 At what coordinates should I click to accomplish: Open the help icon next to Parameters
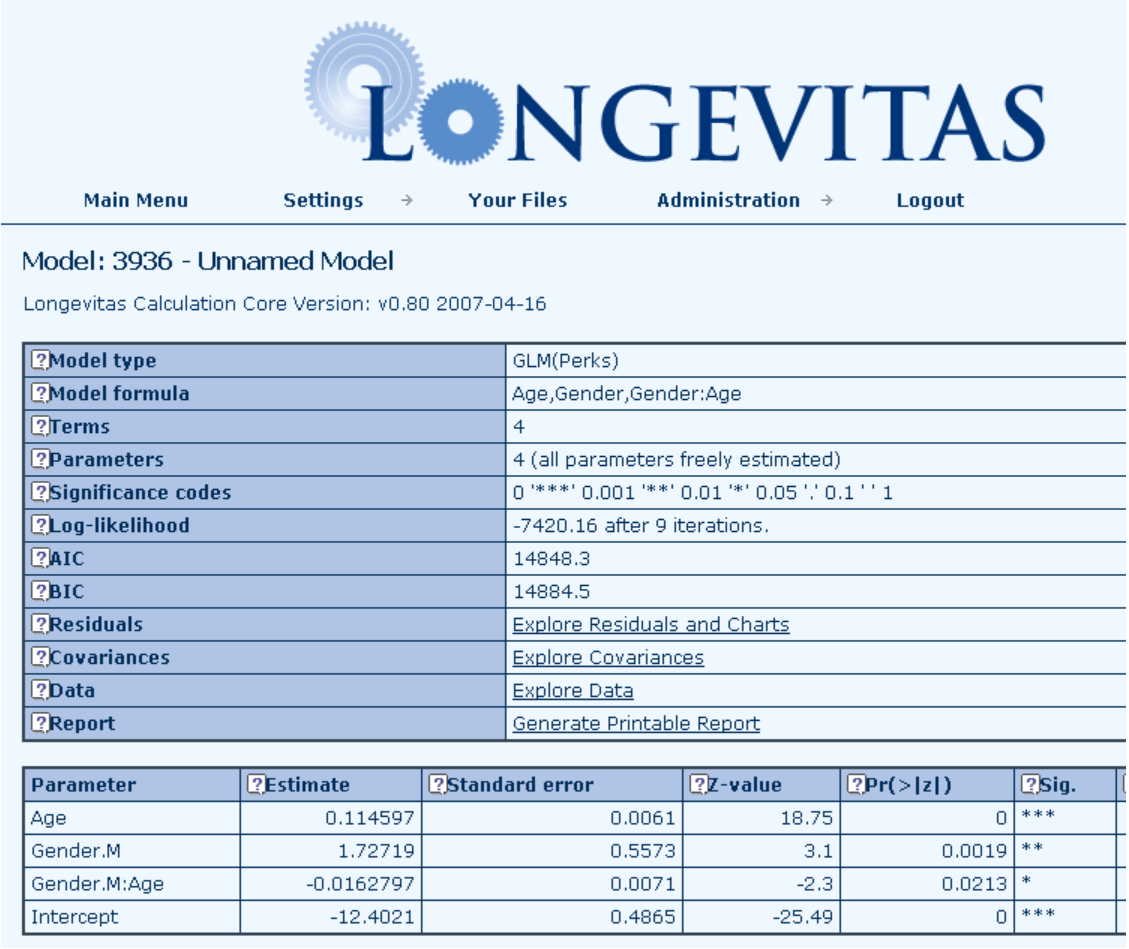point(40,459)
